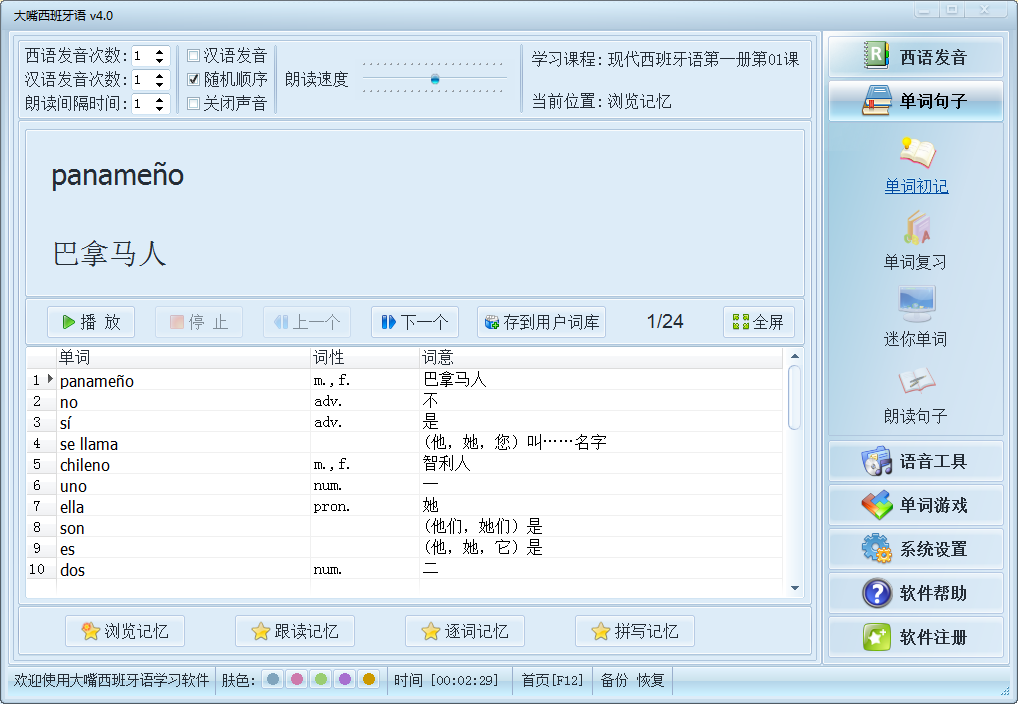The width and height of the screenshot is (1018, 704).
Task: Switch to 跟读记忆 mode
Action: [x=295, y=631]
